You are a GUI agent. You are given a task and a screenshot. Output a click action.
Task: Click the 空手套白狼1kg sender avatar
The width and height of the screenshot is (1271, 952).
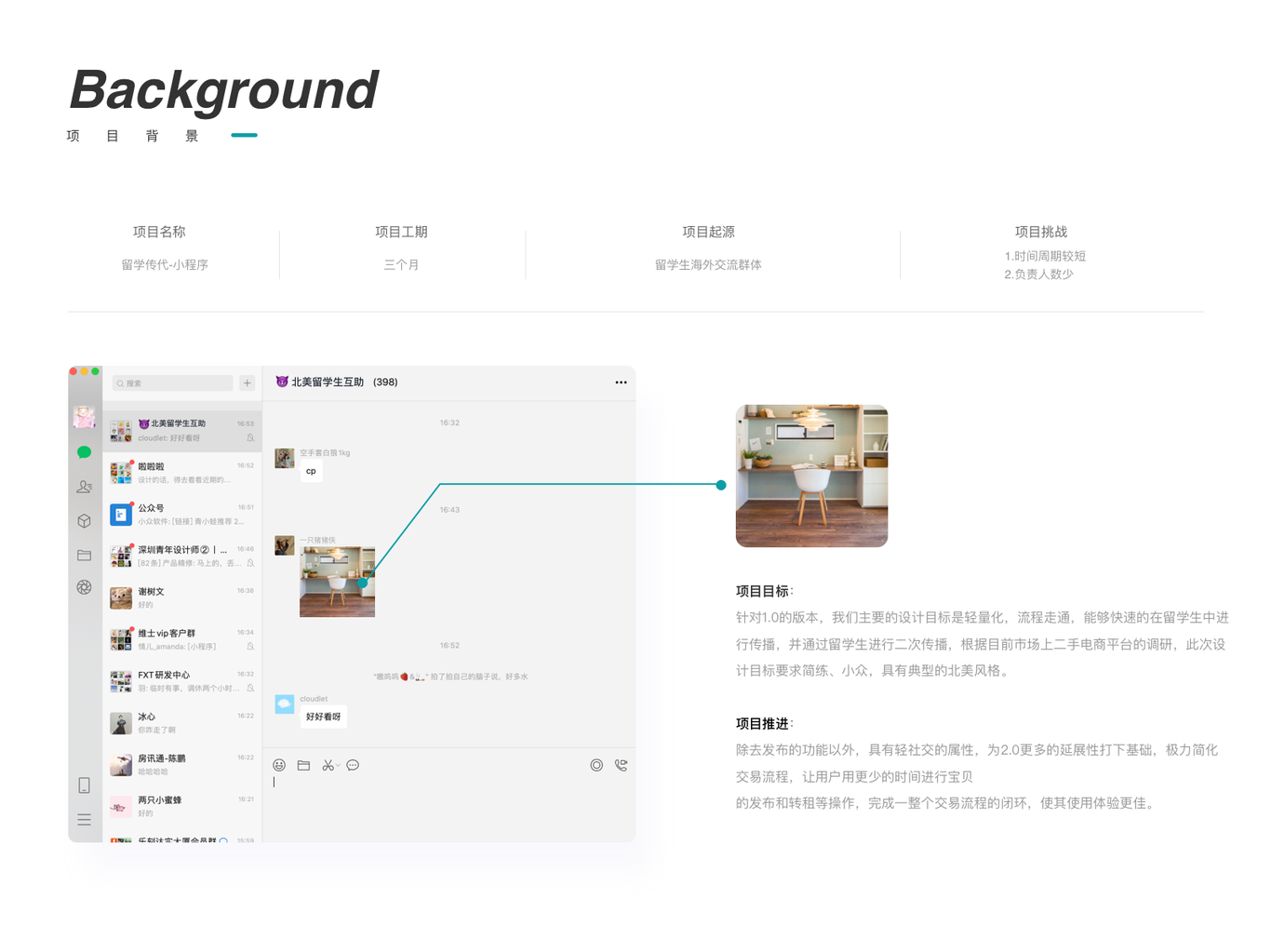click(285, 458)
